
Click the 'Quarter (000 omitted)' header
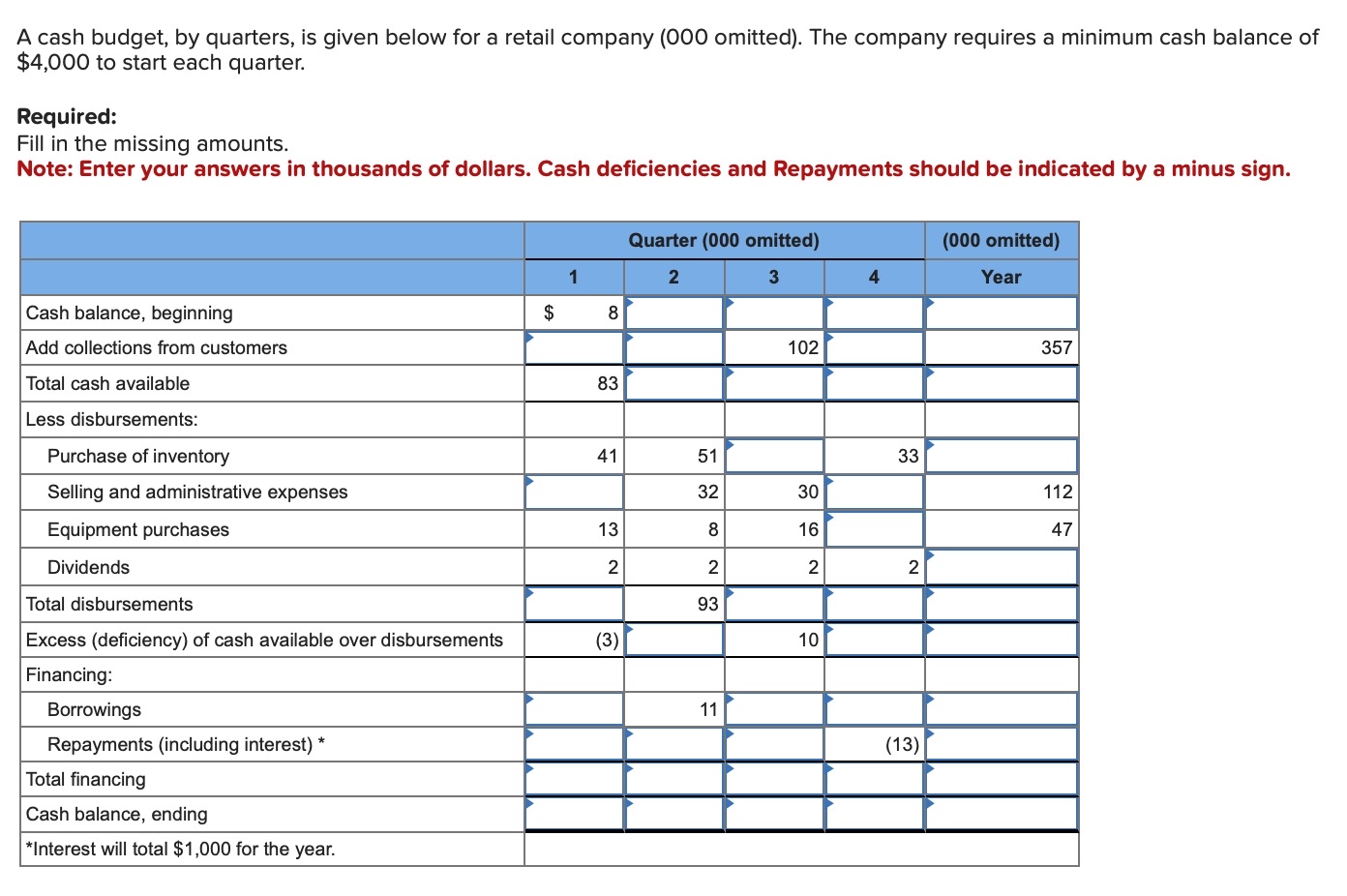(x=724, y=240)
